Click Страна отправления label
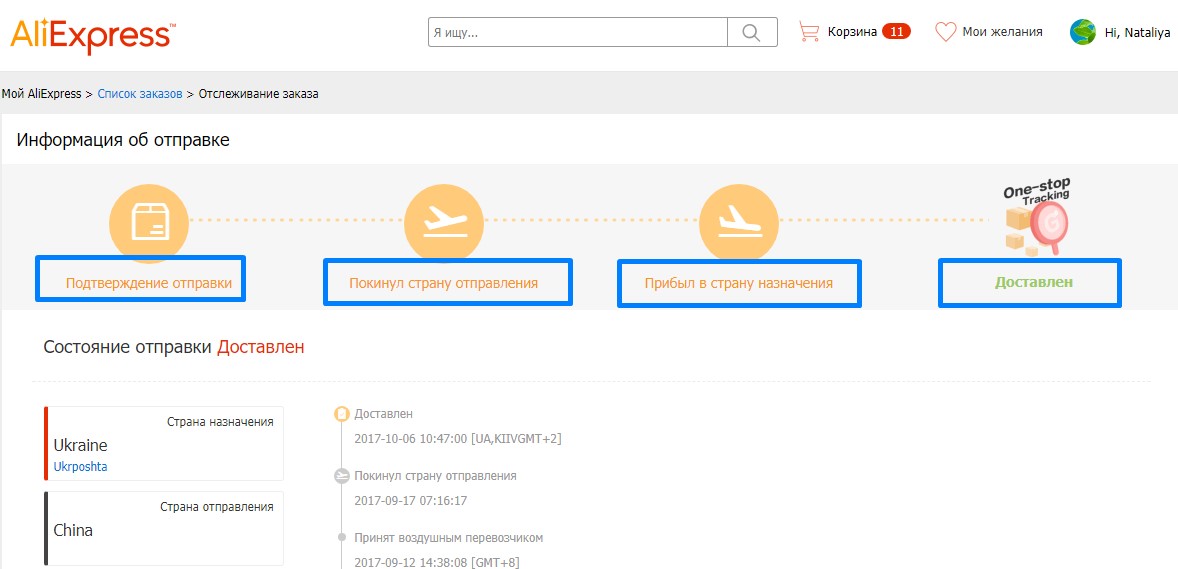Image resolution: width=1178 pixels, height=569 pixels. 217,507
